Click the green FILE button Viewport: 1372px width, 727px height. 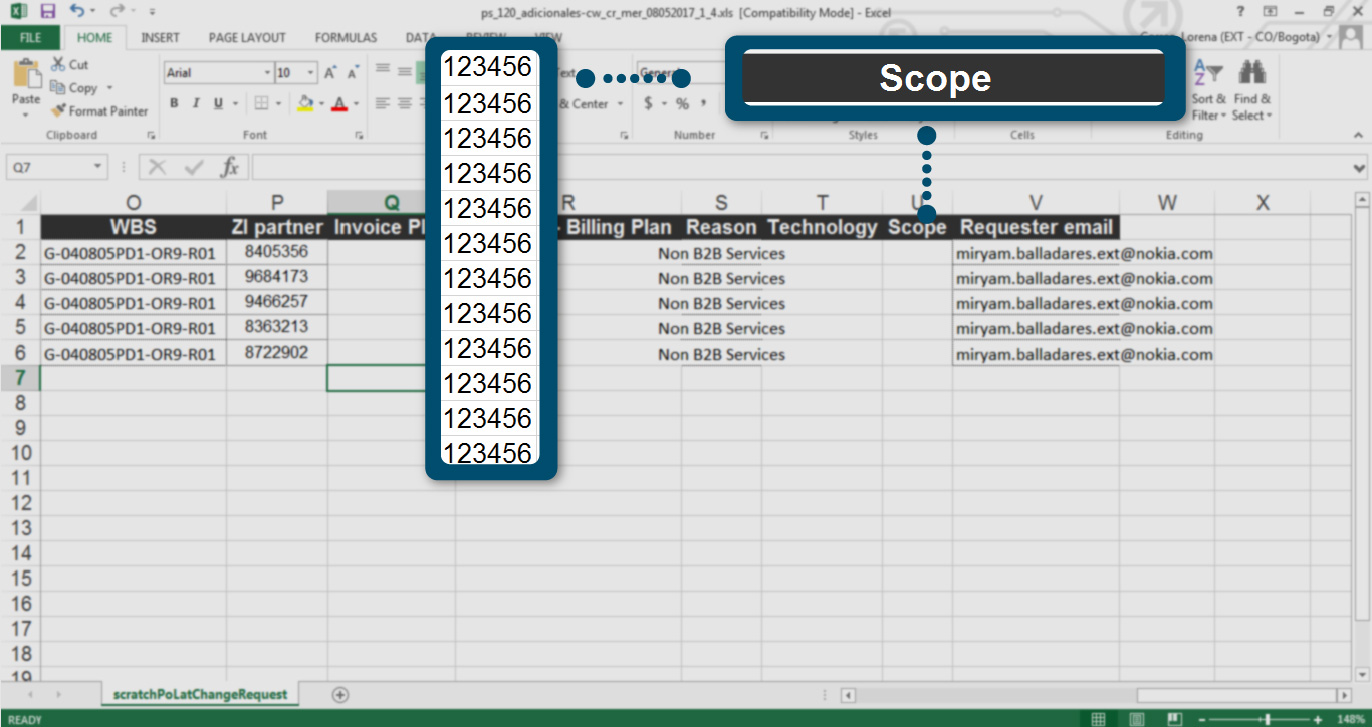coord(30,38)
